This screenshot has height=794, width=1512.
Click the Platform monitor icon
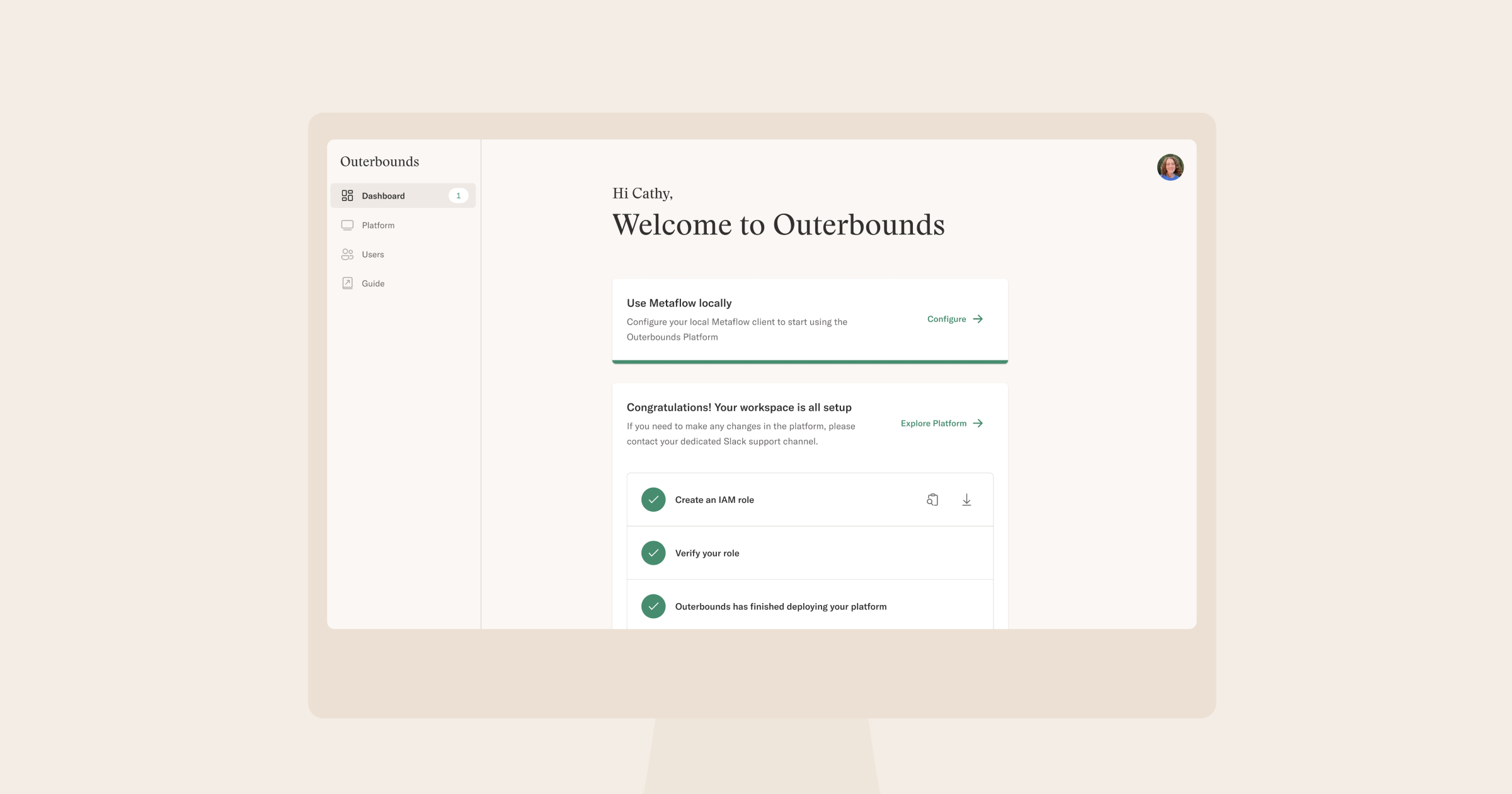coord(347,225)
